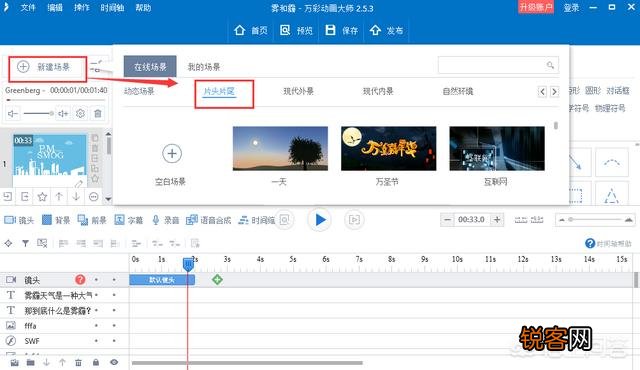Go to 首页 home
This screenshot has height=370, width=640.
click(x=251, y=30)
